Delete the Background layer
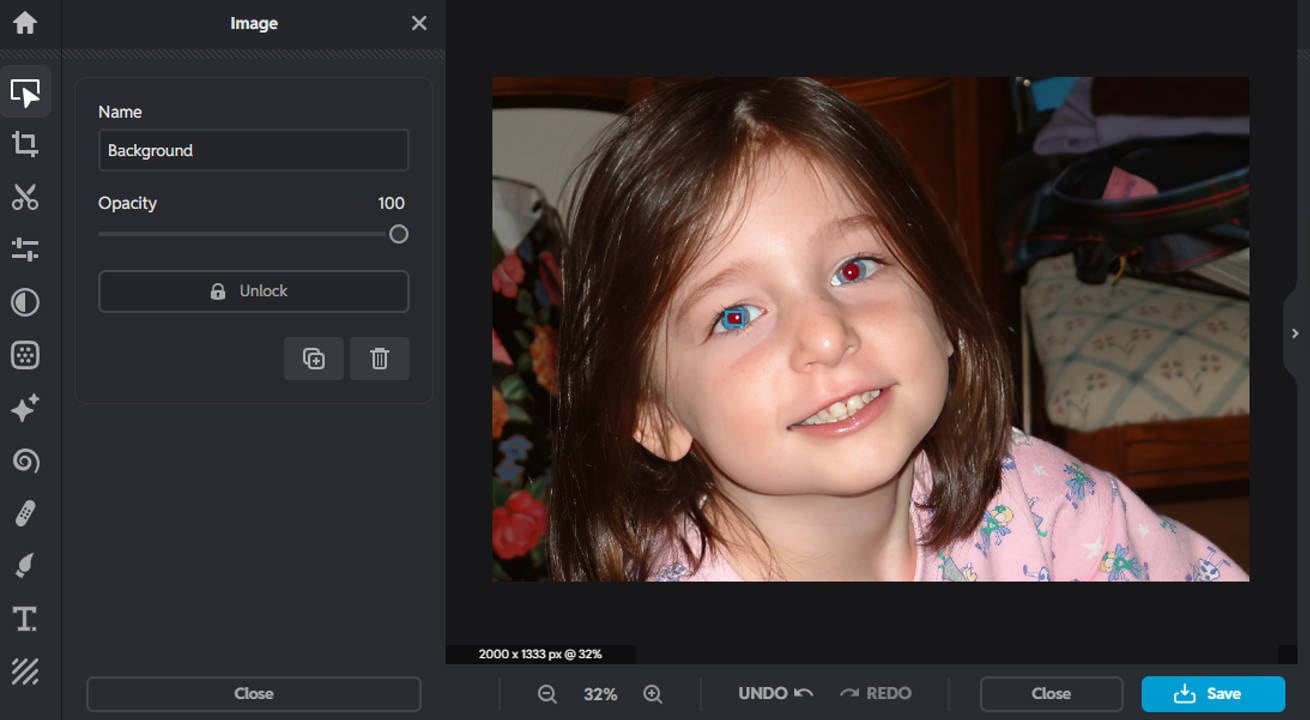Viewport: 1310px width, 720px height. pos(380,359)
